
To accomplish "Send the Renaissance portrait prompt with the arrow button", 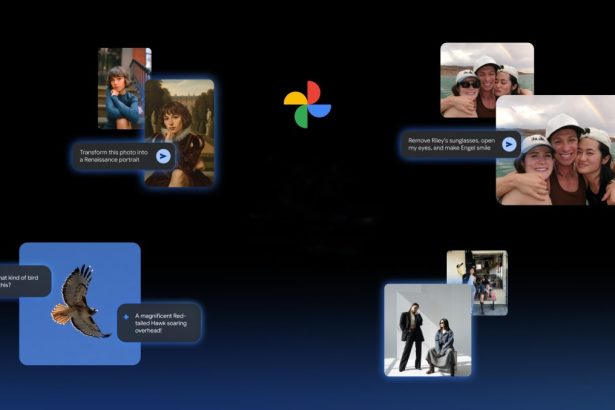I will click(163, 156).
